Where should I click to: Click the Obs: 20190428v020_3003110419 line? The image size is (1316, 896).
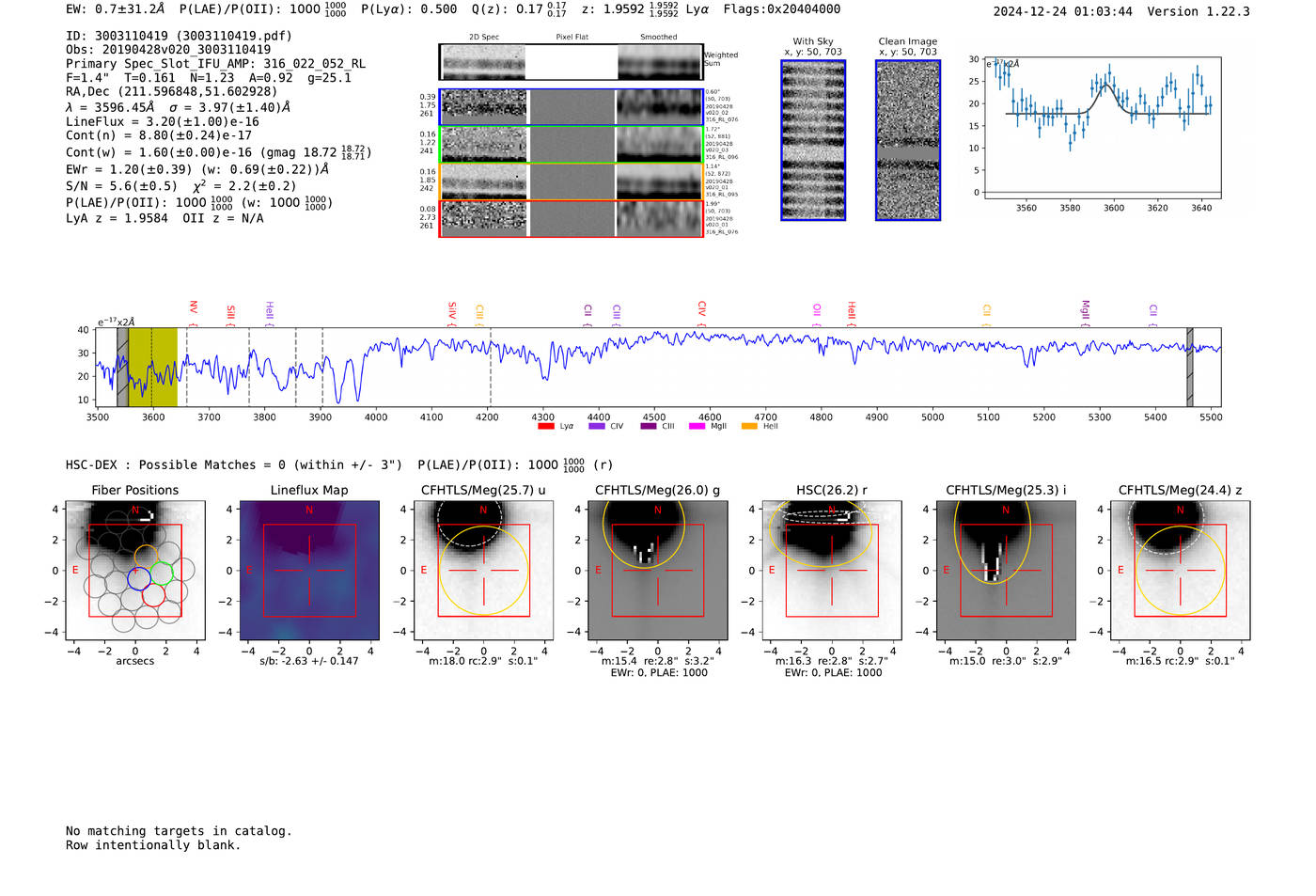[168, 50]
